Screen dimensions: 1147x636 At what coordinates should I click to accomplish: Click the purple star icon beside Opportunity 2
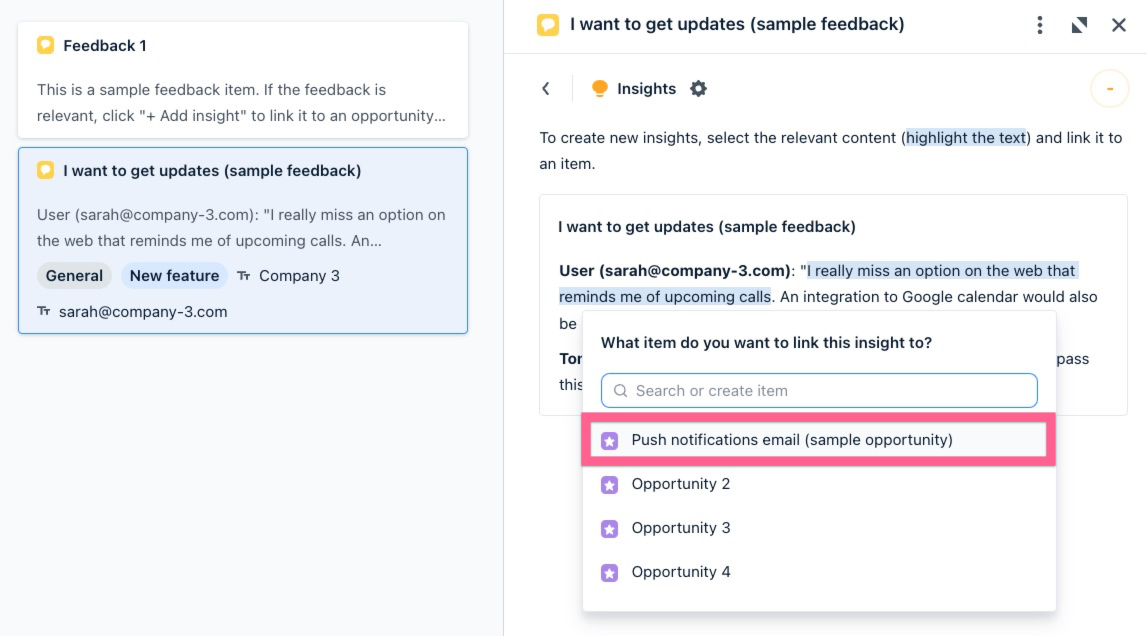click(x=609, y=485)
